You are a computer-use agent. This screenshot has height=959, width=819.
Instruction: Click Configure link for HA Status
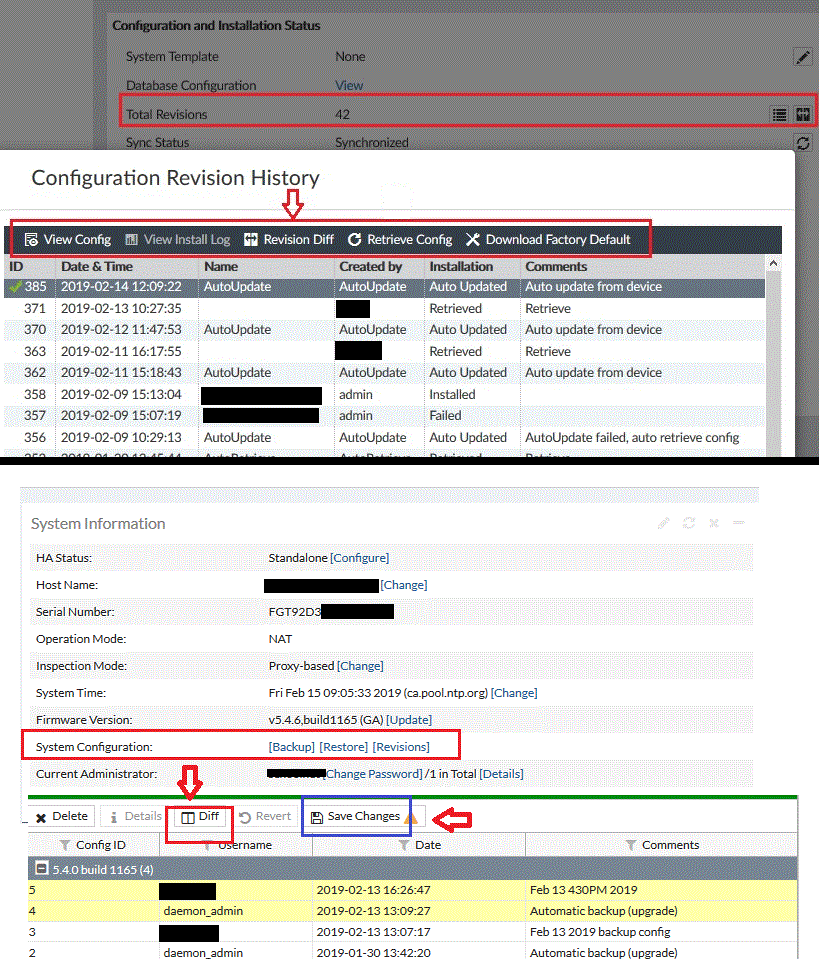pyautogui.click(x=360, y=558)
